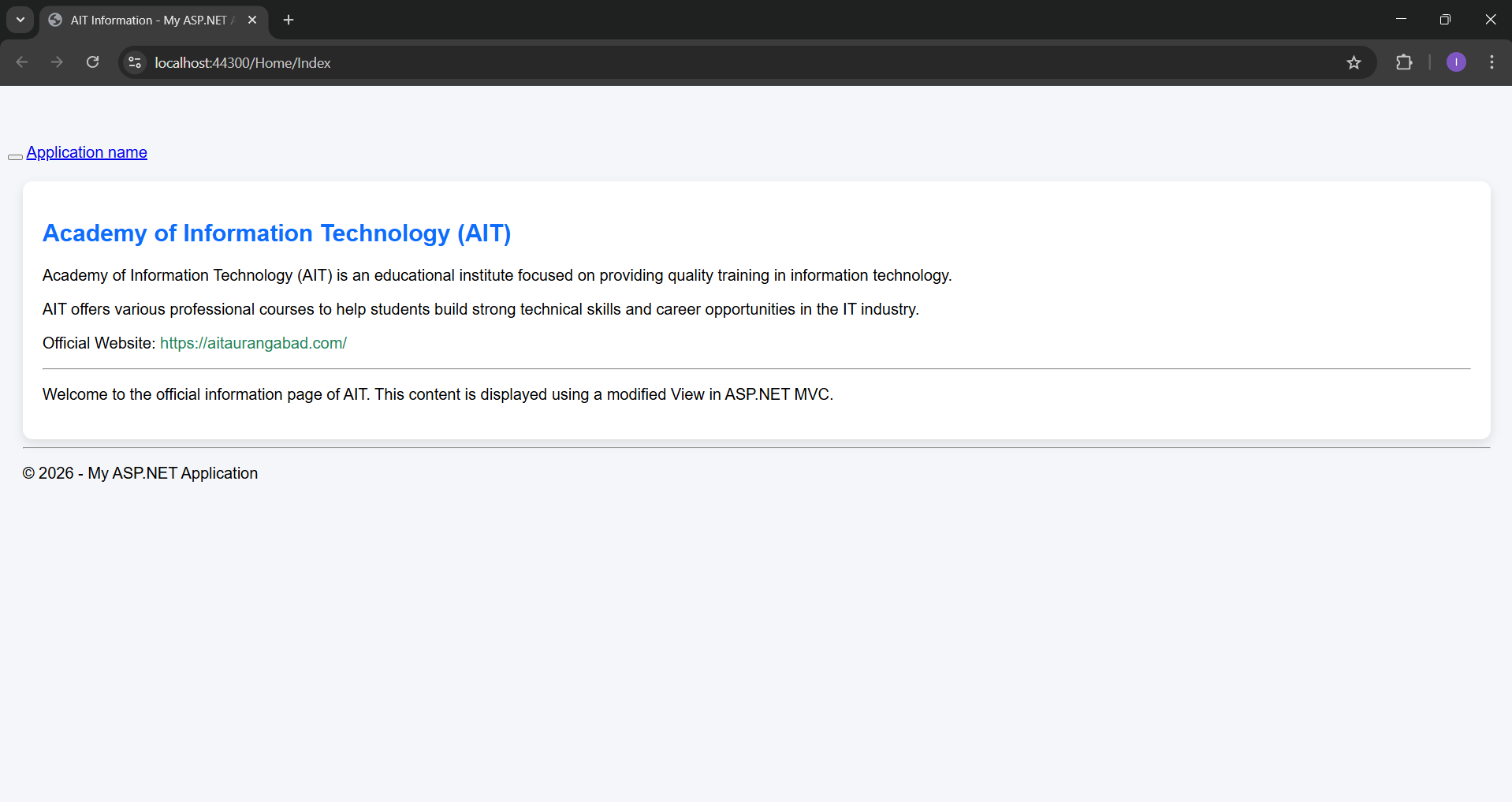
Task: Open the Chrome three-dot menu
Action: (1492, 62)
